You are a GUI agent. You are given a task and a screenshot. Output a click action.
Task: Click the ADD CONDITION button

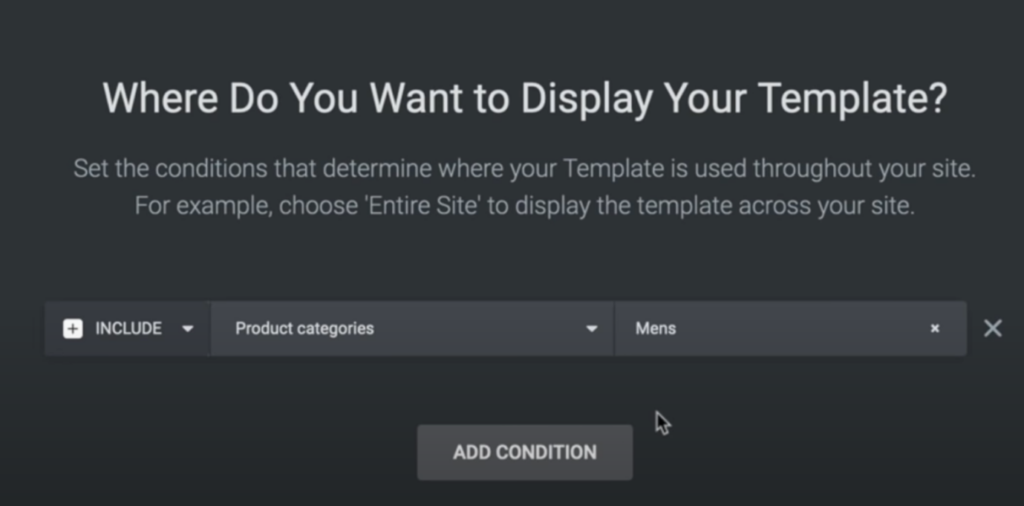click(525, 452)
